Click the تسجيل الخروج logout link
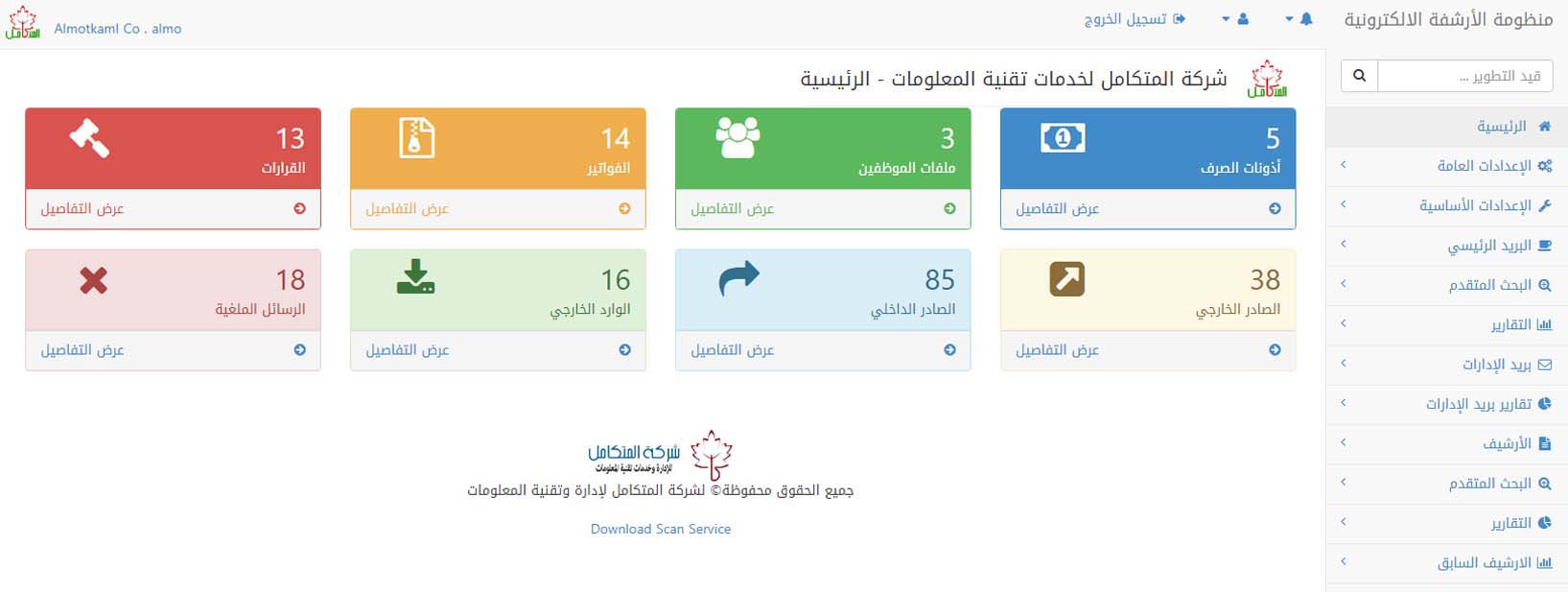This screenshot has width=1568, height=592. [1134, 19]
